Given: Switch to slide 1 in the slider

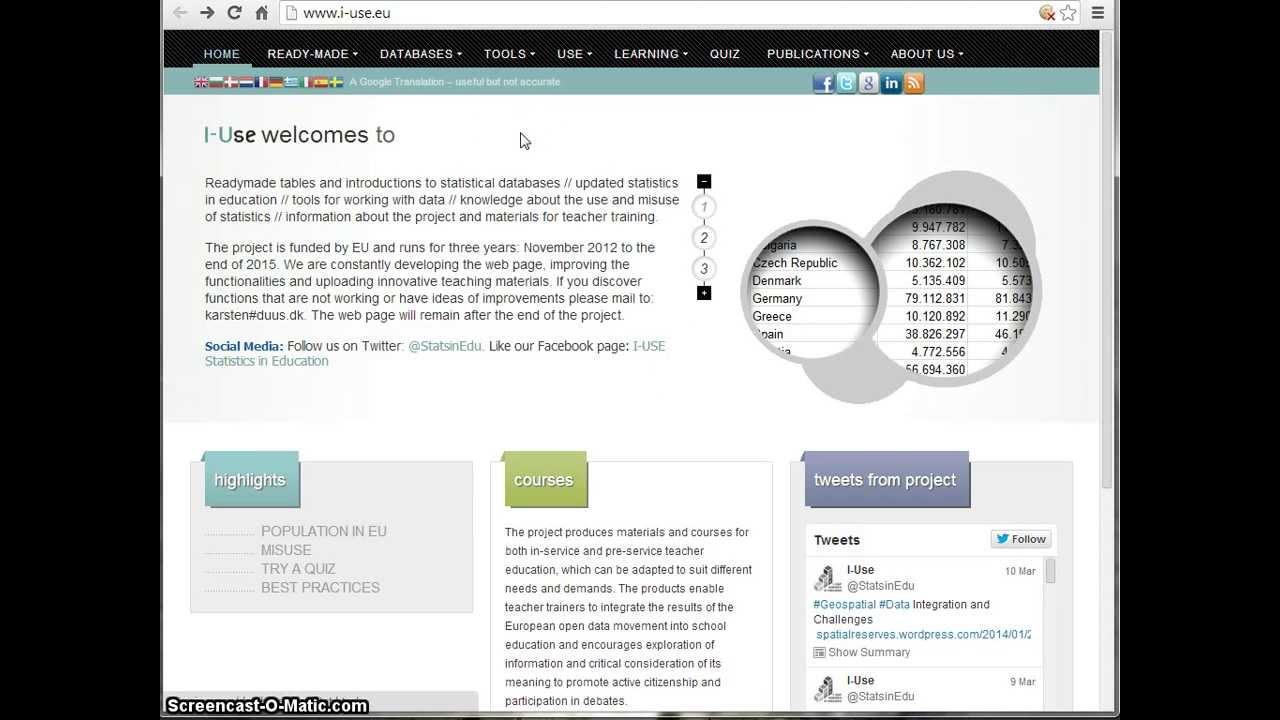Looking at the screenshot, I should pyautogui.click(x=704, y=207).
